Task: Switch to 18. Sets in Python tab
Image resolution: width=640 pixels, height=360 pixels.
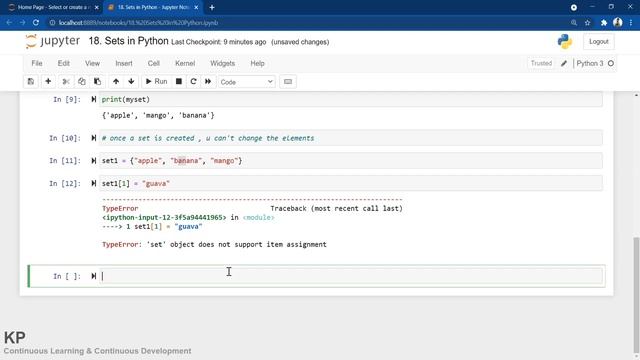Action: pyautogui.click(x=153, y=7)
